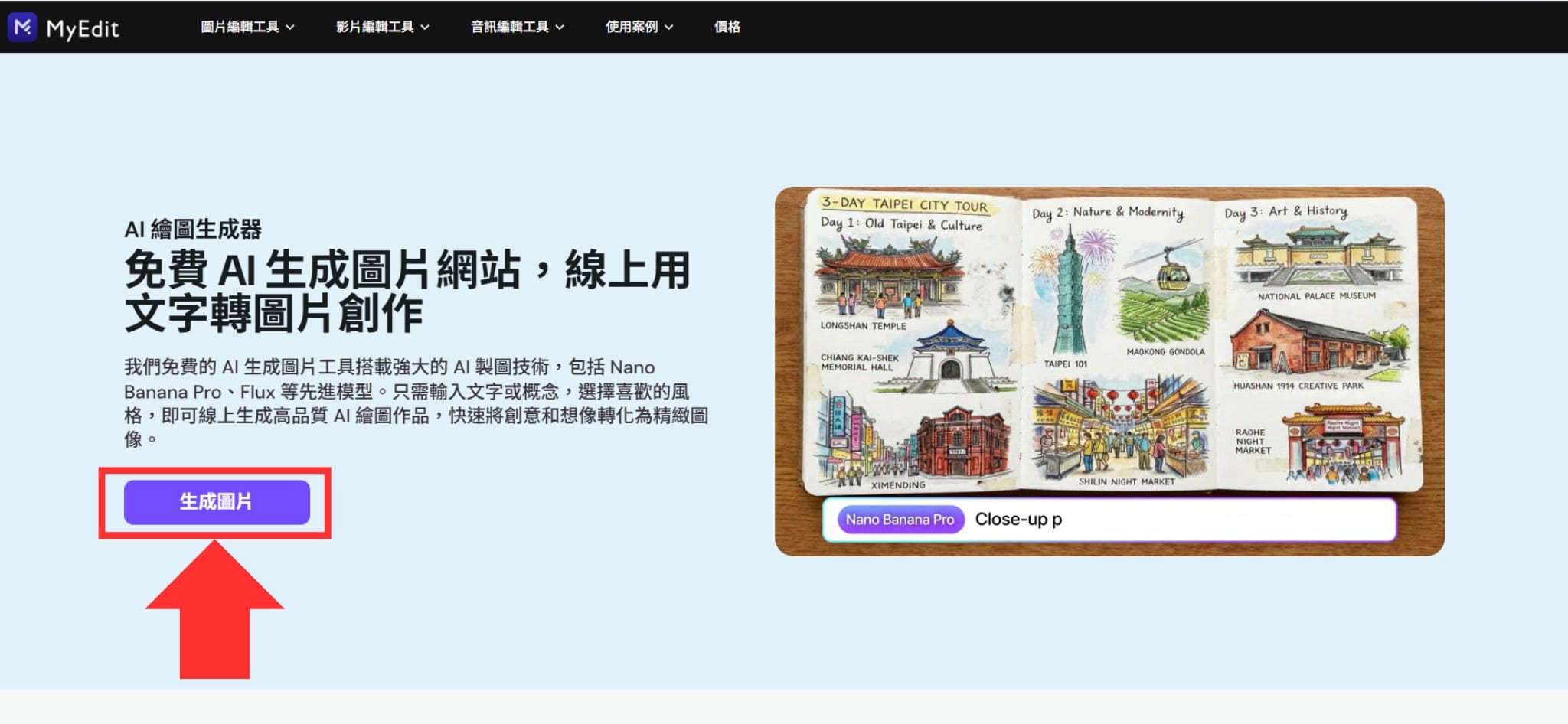Viewport: 1568px width, 724px height.
Task: Expand the 影片編輯工具 dropdown chevron
Action: click(x=426, y=26)
